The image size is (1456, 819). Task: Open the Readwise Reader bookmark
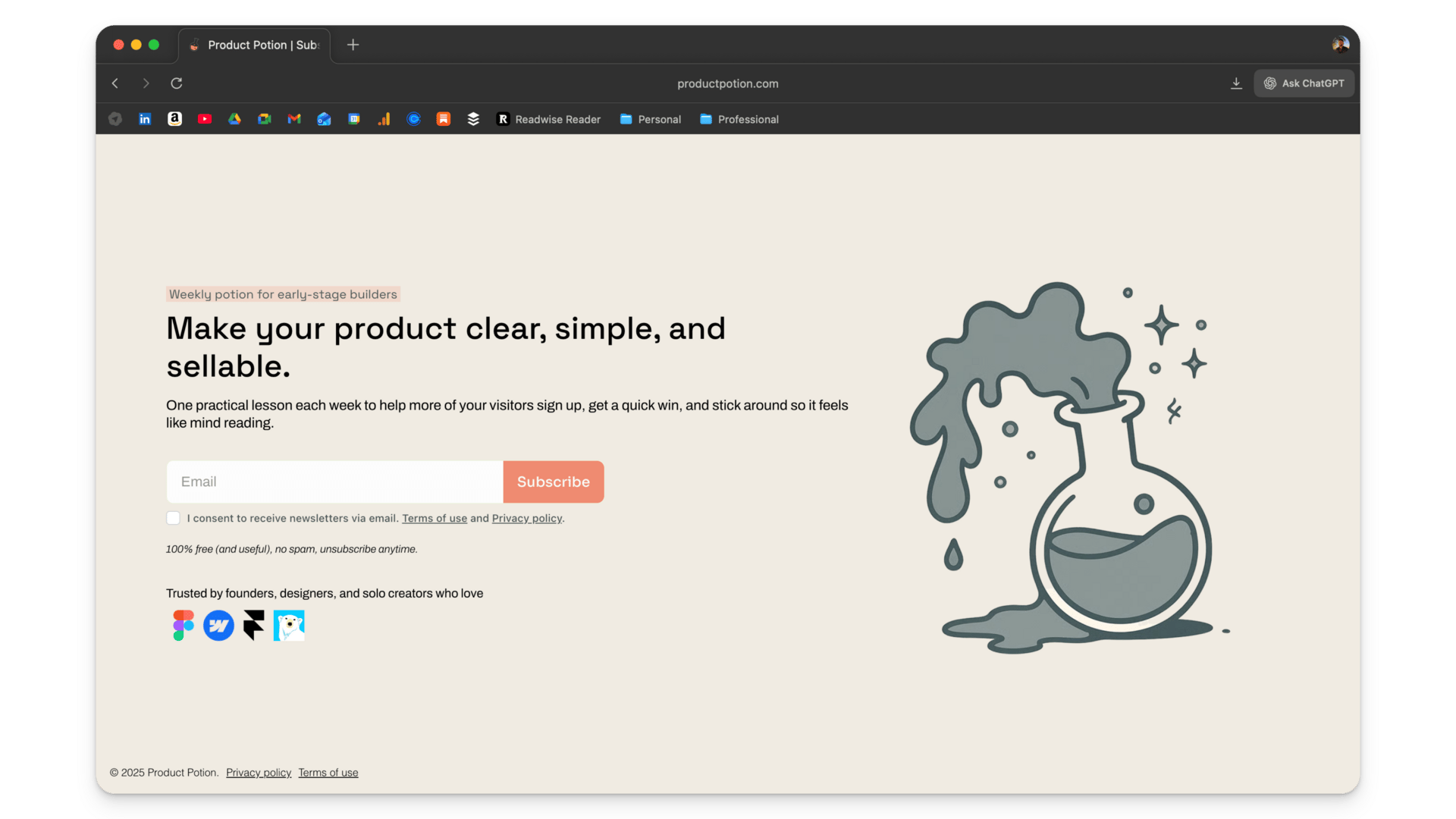(548, 119)
